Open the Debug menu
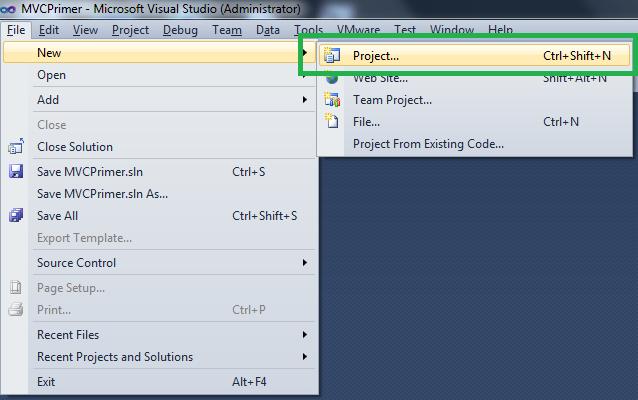Image resolution: width=638 pixels, height=400 pixels. (180, 30)
